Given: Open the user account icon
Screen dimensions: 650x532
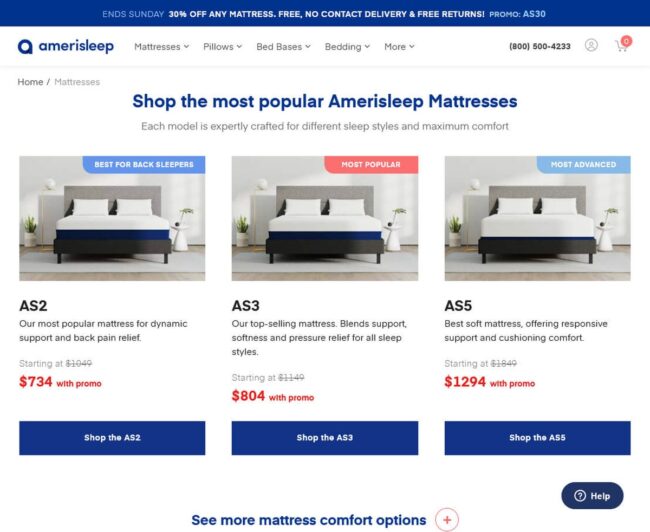Looking at the screenshot, I should pyautogui.click(x=591, y=45).
